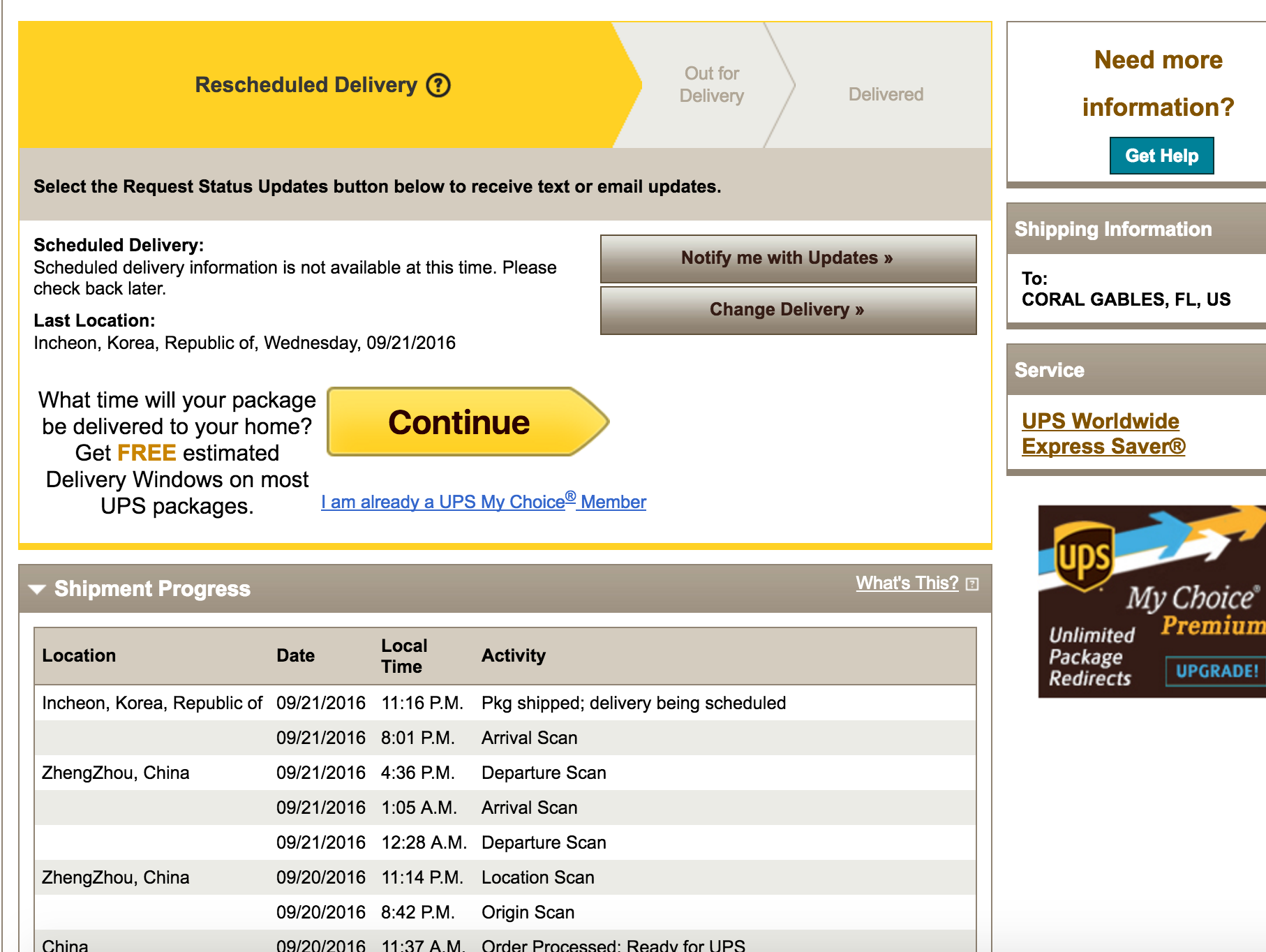
Task: Click the Service panel header
Action: tap(1137, 370)
